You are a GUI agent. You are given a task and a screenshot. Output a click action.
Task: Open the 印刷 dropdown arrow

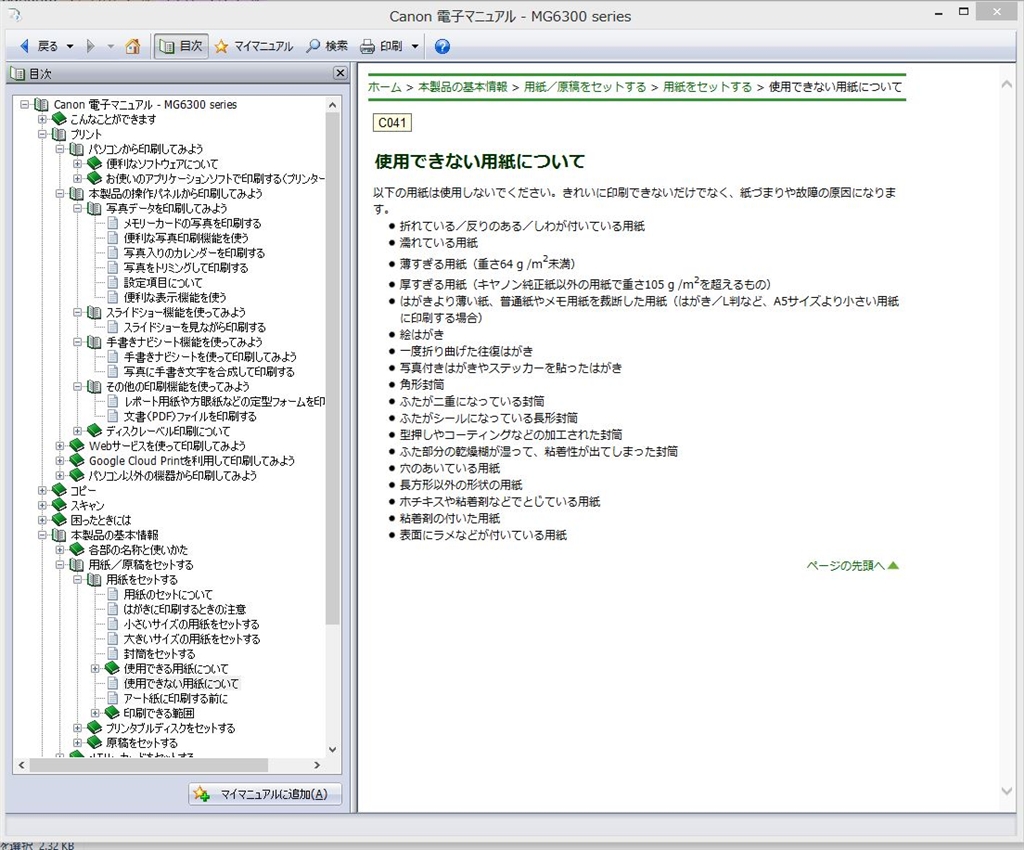(415, 46)
